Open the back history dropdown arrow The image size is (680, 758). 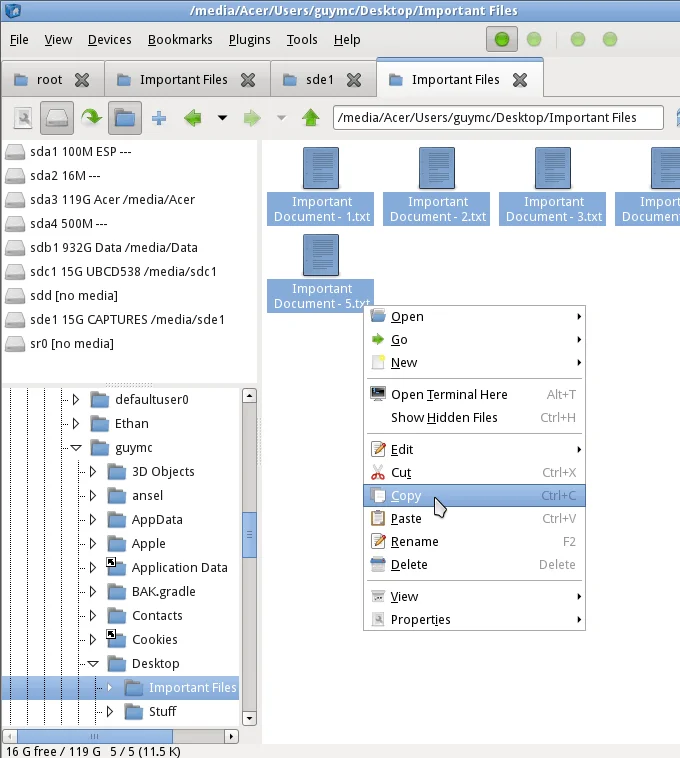coord(222,118)
